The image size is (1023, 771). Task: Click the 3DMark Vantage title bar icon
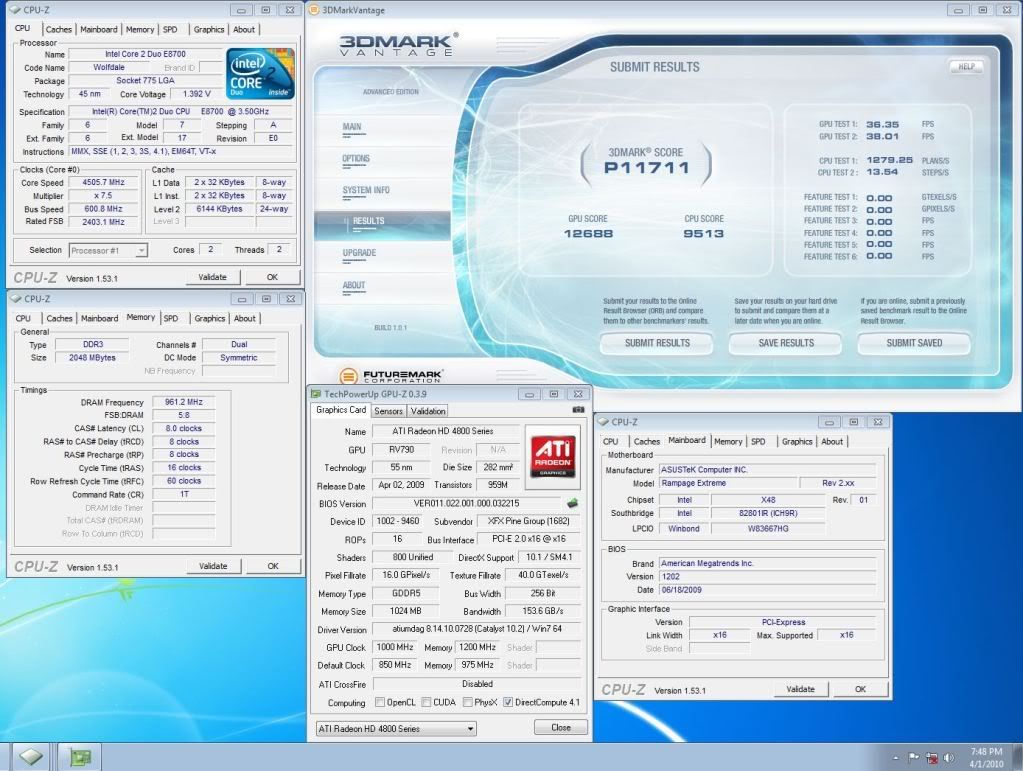[x=314, y=10]
